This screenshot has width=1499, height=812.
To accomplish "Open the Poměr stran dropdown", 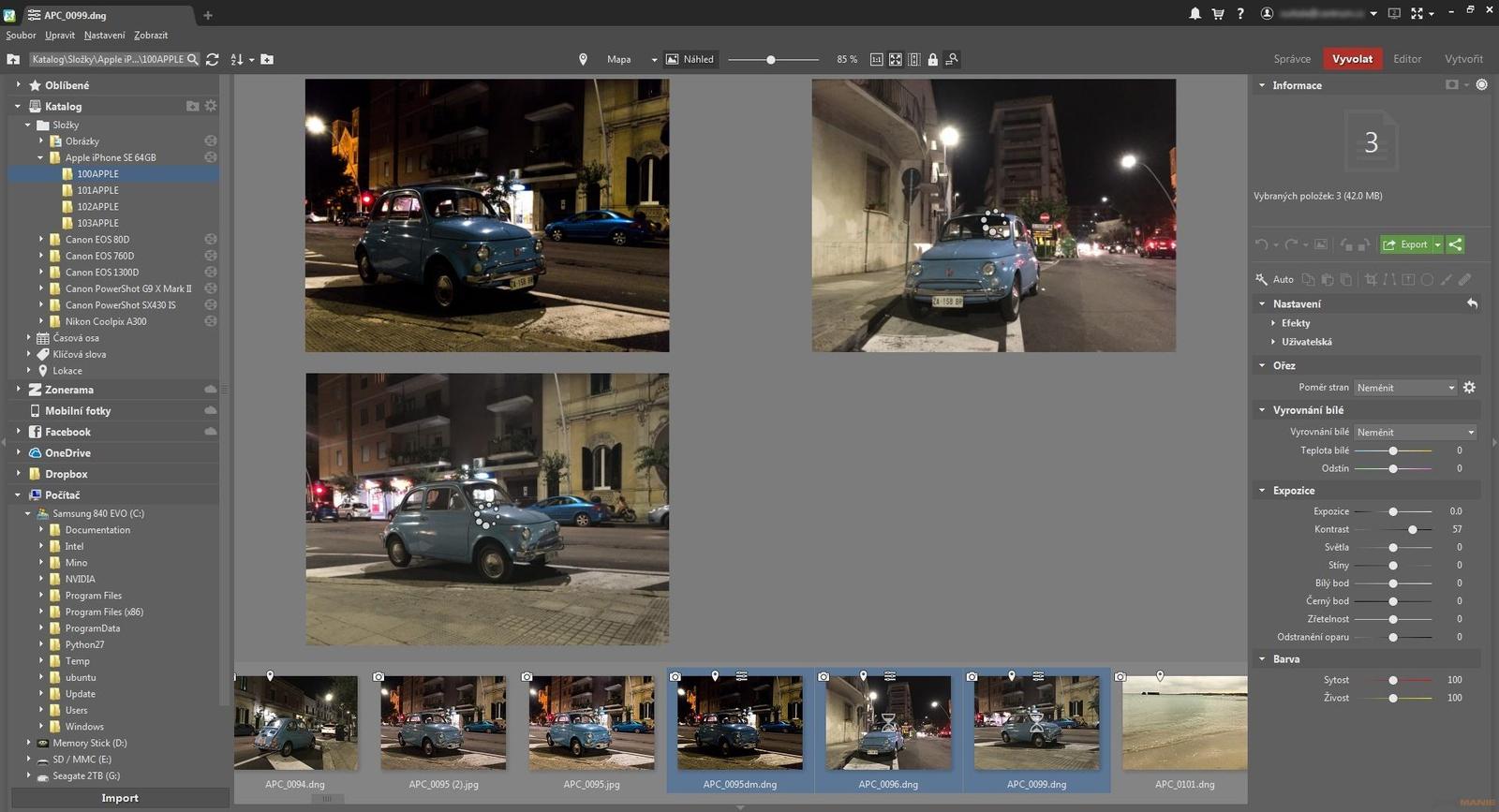I will 1405,388.
